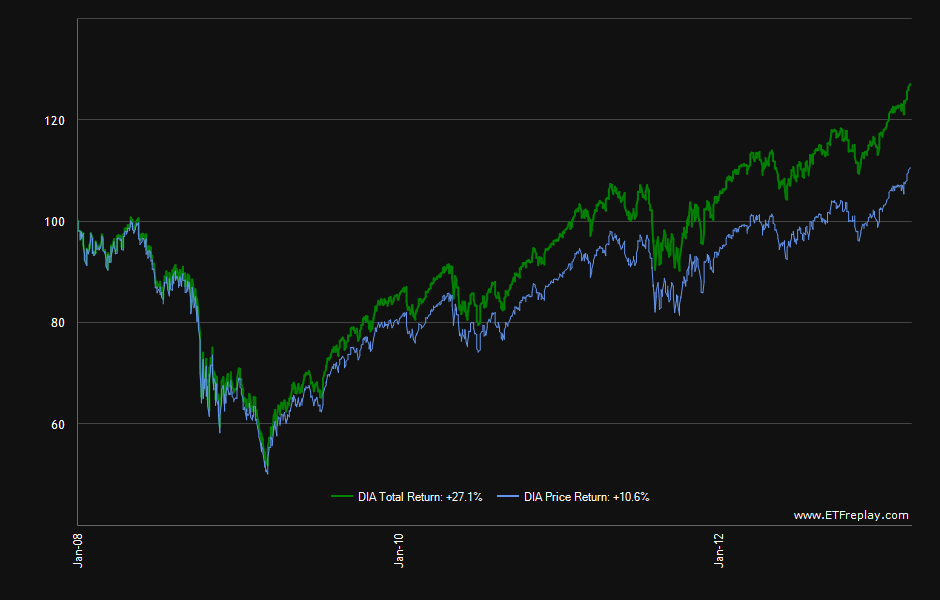Click the Jan-10 x-axis label

click(399, 550)
